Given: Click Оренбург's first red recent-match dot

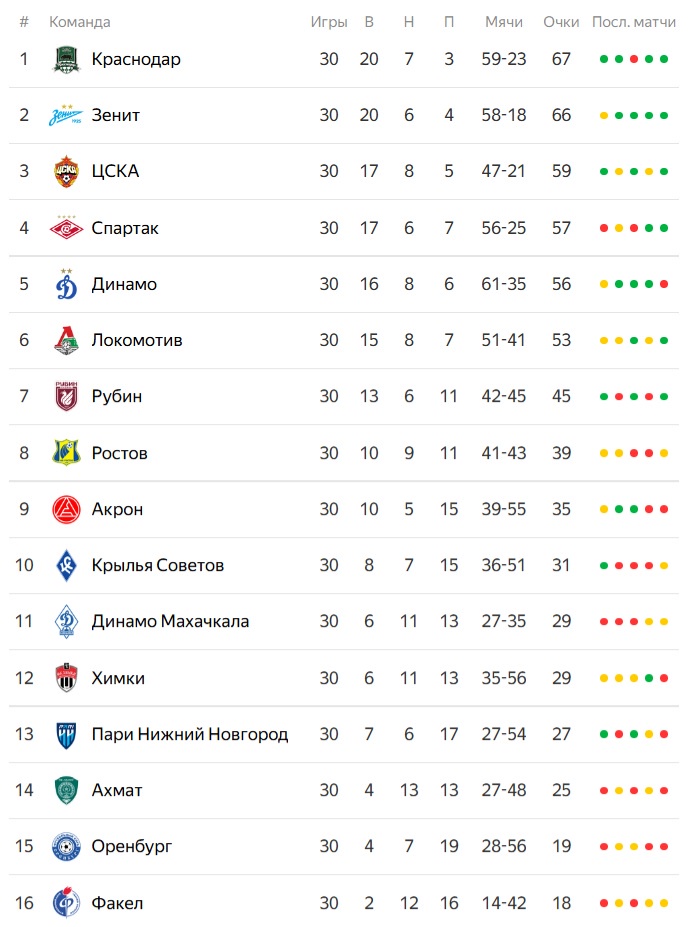Looking at the screenshot, I should (x=604, y=847).
